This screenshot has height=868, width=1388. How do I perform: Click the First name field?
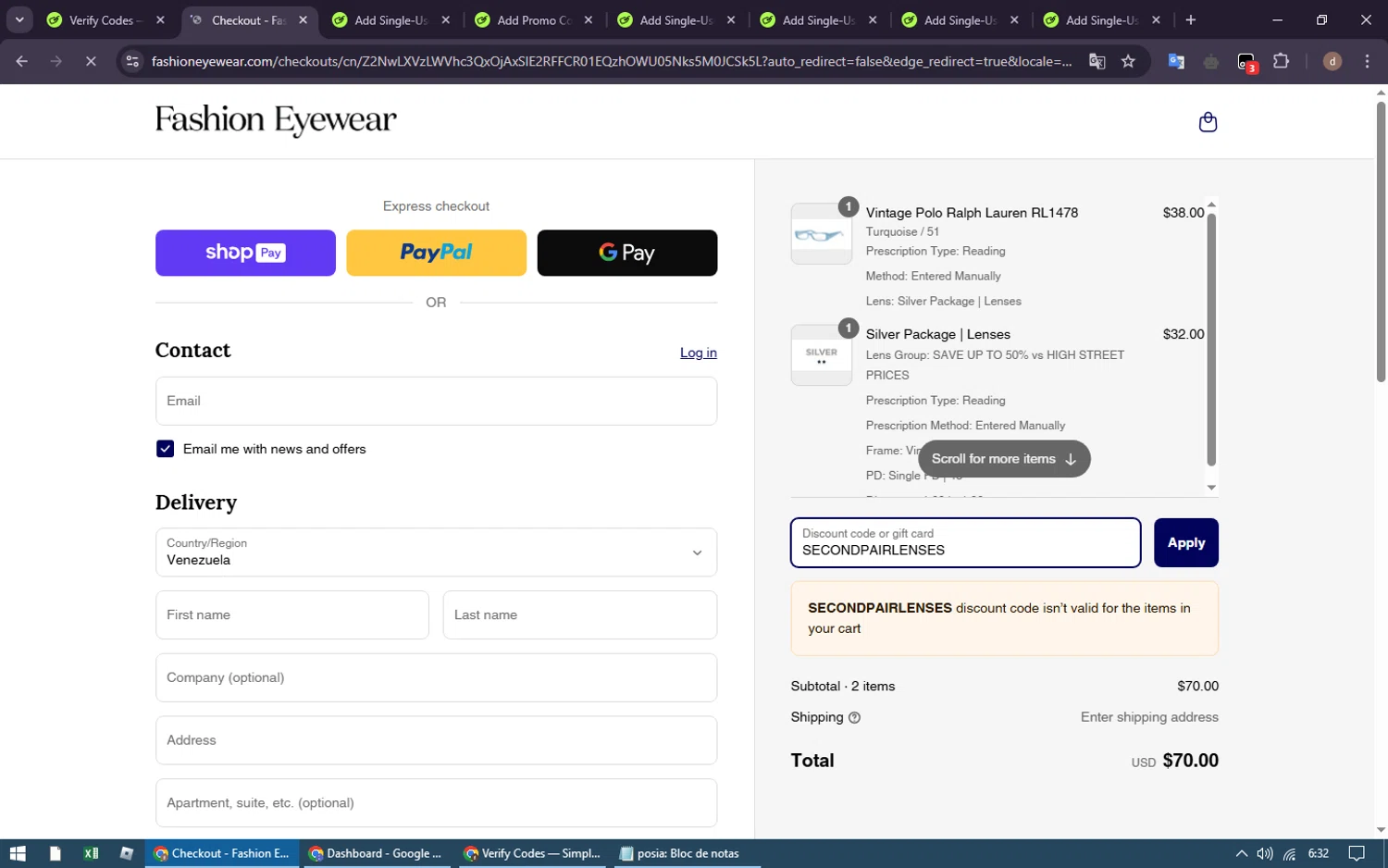click(291, 615)
